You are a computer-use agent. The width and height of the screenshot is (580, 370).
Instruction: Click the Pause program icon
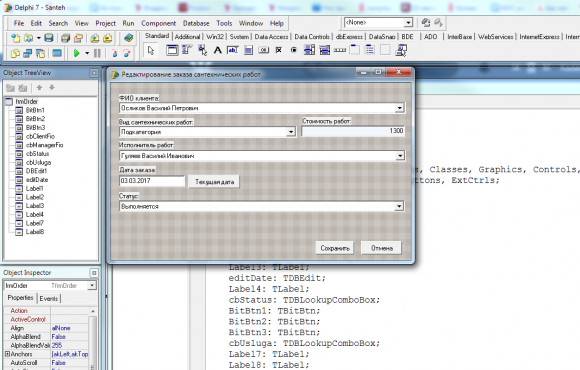point(97,53)
